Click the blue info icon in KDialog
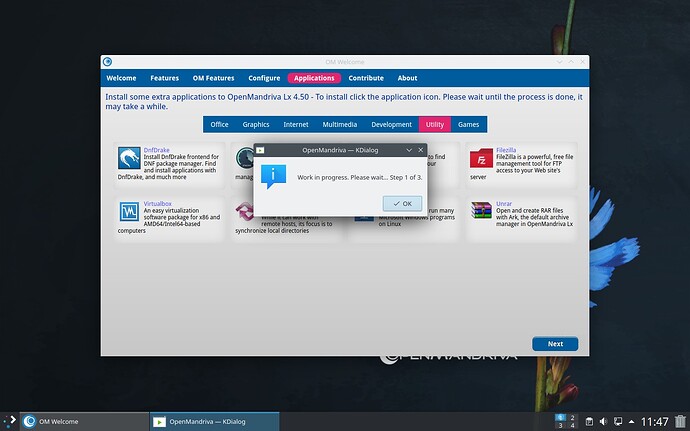690x431 pixels. click(273, 176)
